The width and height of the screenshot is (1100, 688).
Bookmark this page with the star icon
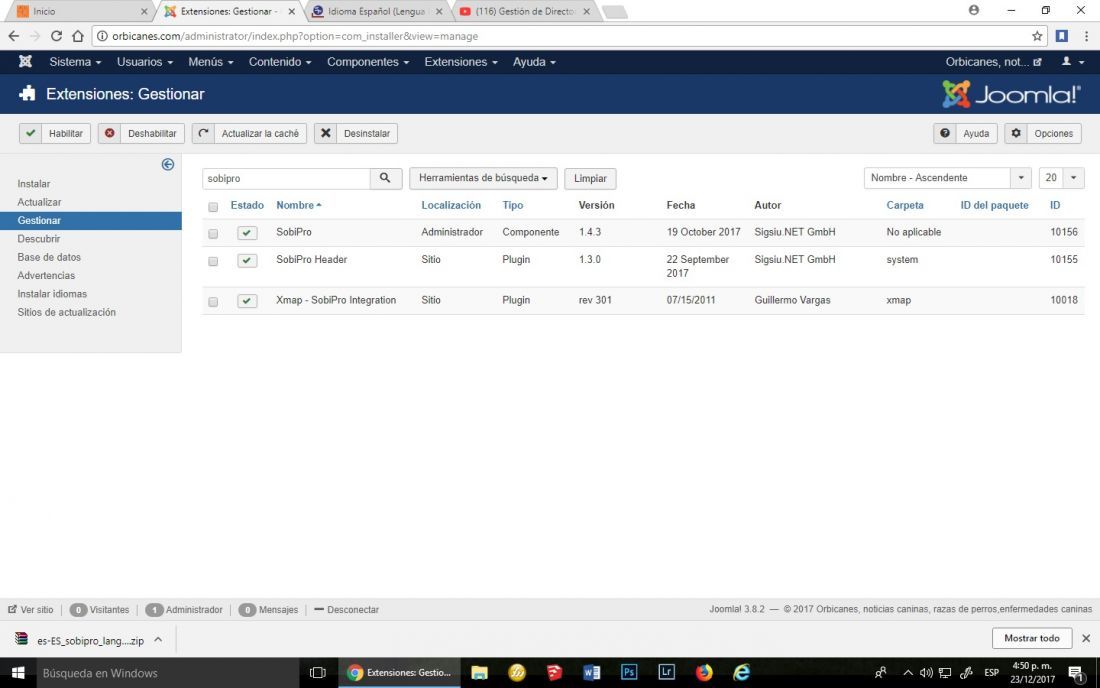1037,36
